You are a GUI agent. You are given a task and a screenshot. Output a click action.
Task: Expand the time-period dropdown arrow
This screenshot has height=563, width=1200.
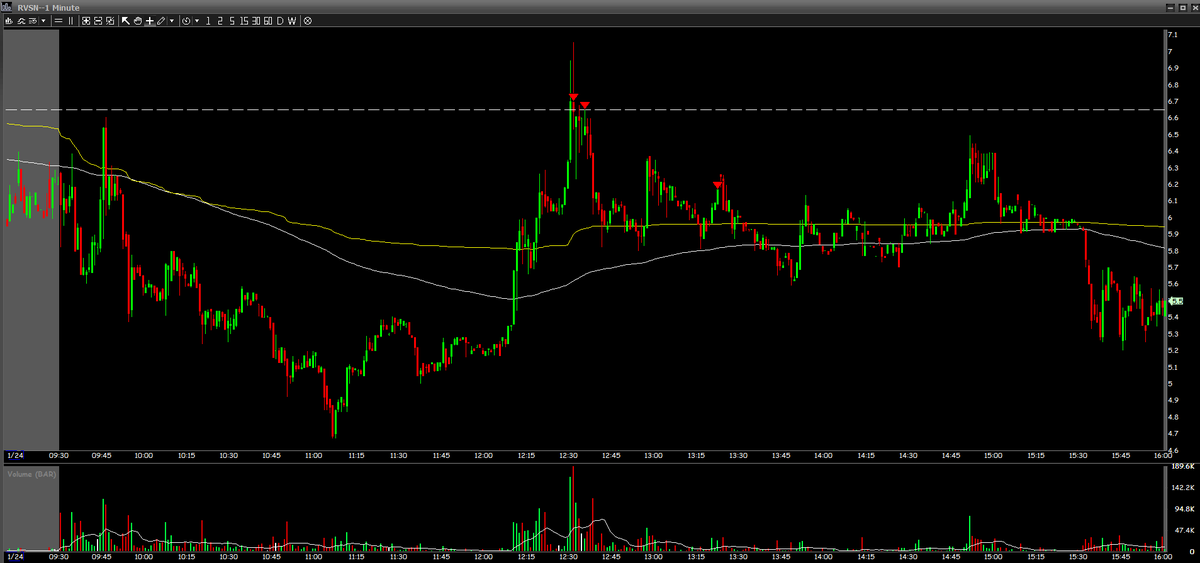[x=197, y=20]
